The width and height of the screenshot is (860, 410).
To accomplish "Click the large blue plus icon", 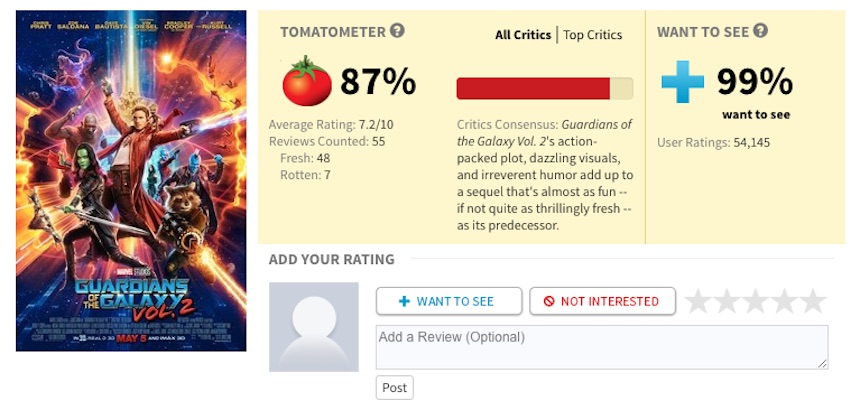I will click(x=682, y=82).
